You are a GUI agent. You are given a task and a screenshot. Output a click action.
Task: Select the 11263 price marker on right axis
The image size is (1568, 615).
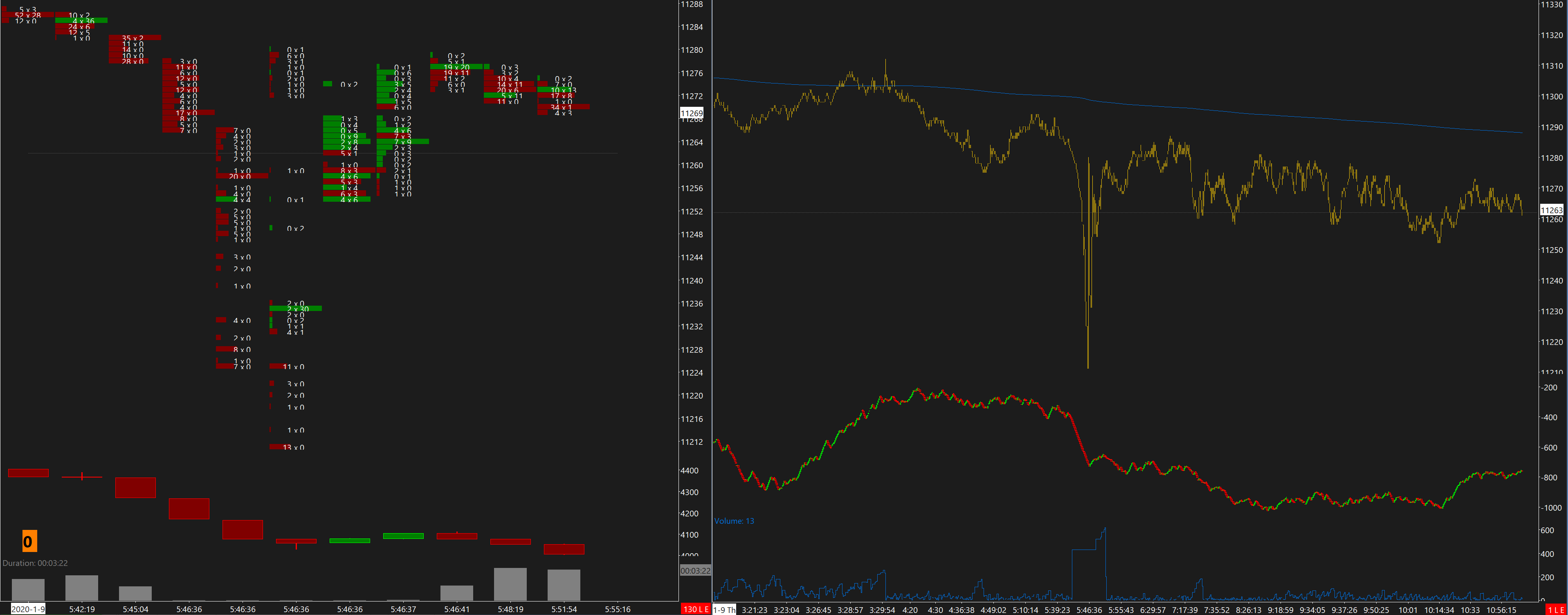click(1551, 210)
